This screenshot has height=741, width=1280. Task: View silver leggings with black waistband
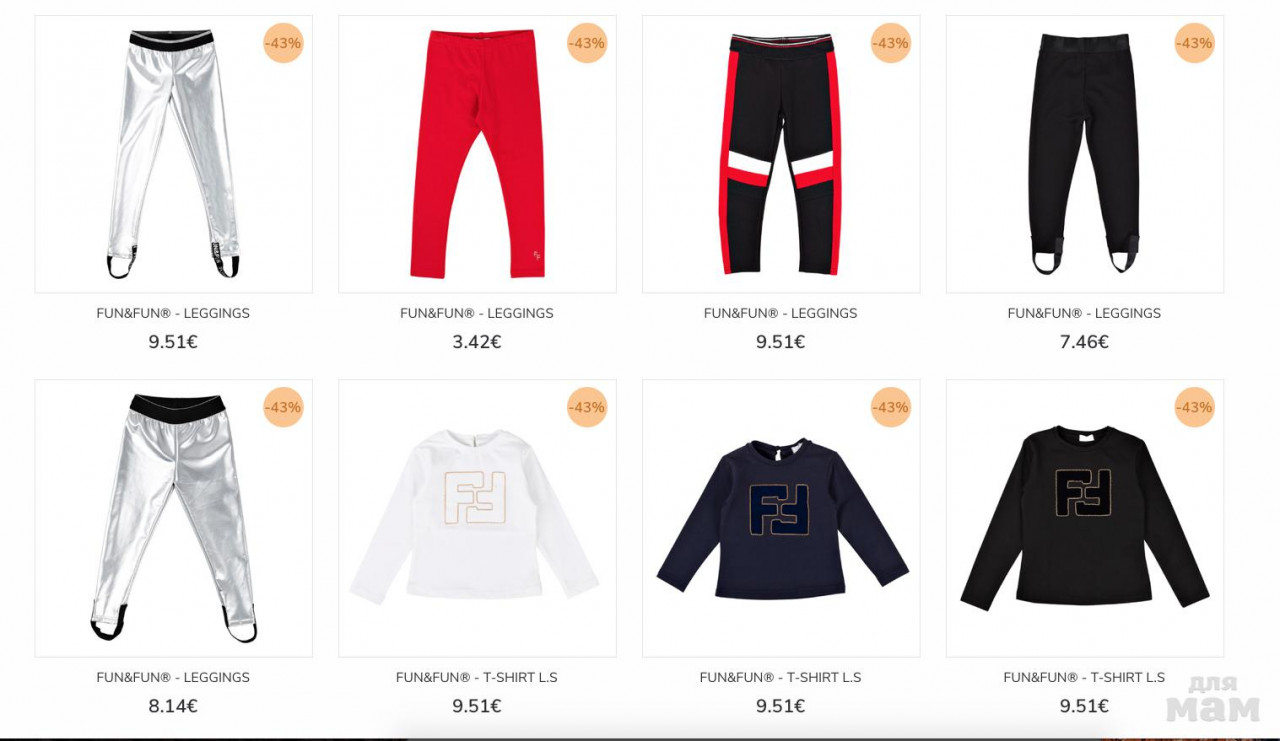pyautogui.click(x=173, y=518)
